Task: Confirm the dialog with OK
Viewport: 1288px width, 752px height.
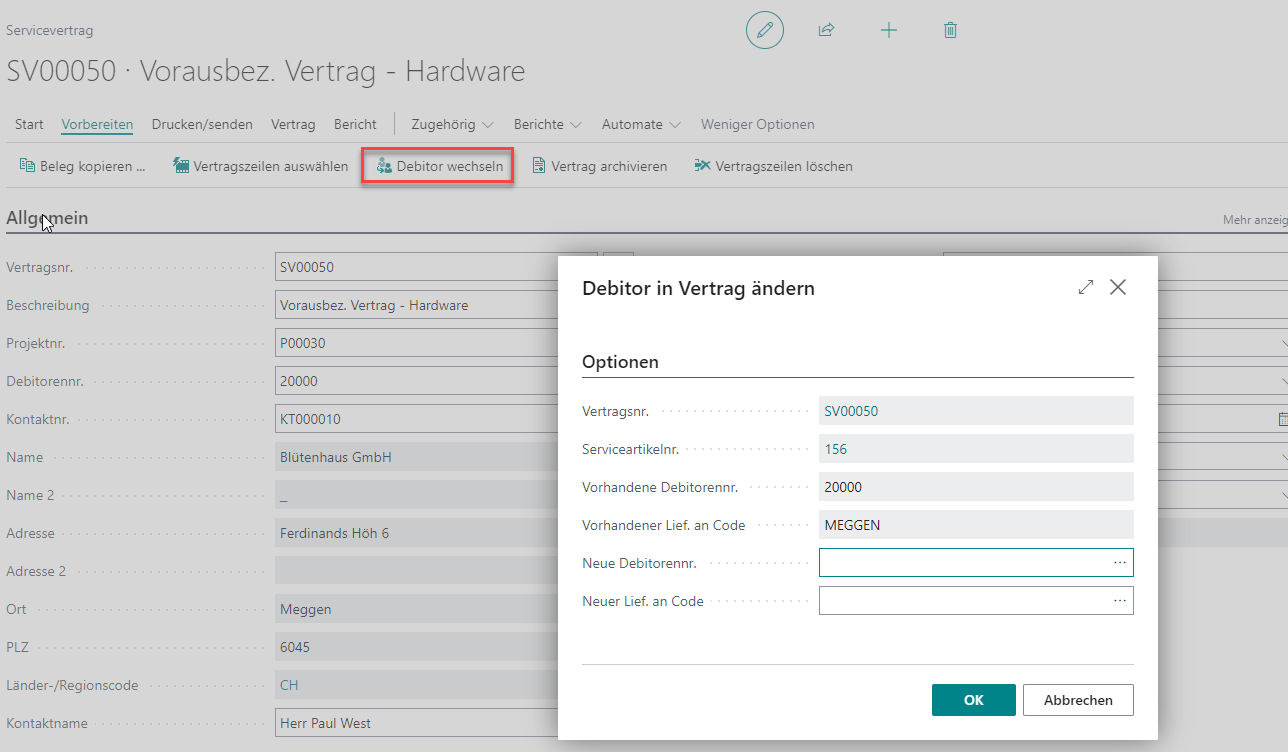Action: 974,700
